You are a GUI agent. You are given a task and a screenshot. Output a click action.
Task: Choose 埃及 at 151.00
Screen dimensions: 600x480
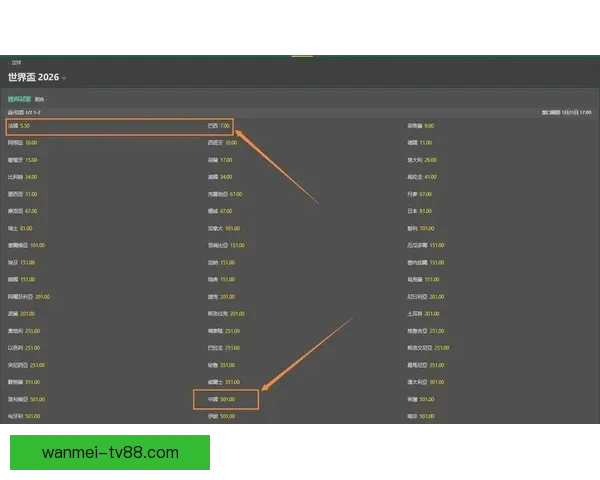[21, 263]
